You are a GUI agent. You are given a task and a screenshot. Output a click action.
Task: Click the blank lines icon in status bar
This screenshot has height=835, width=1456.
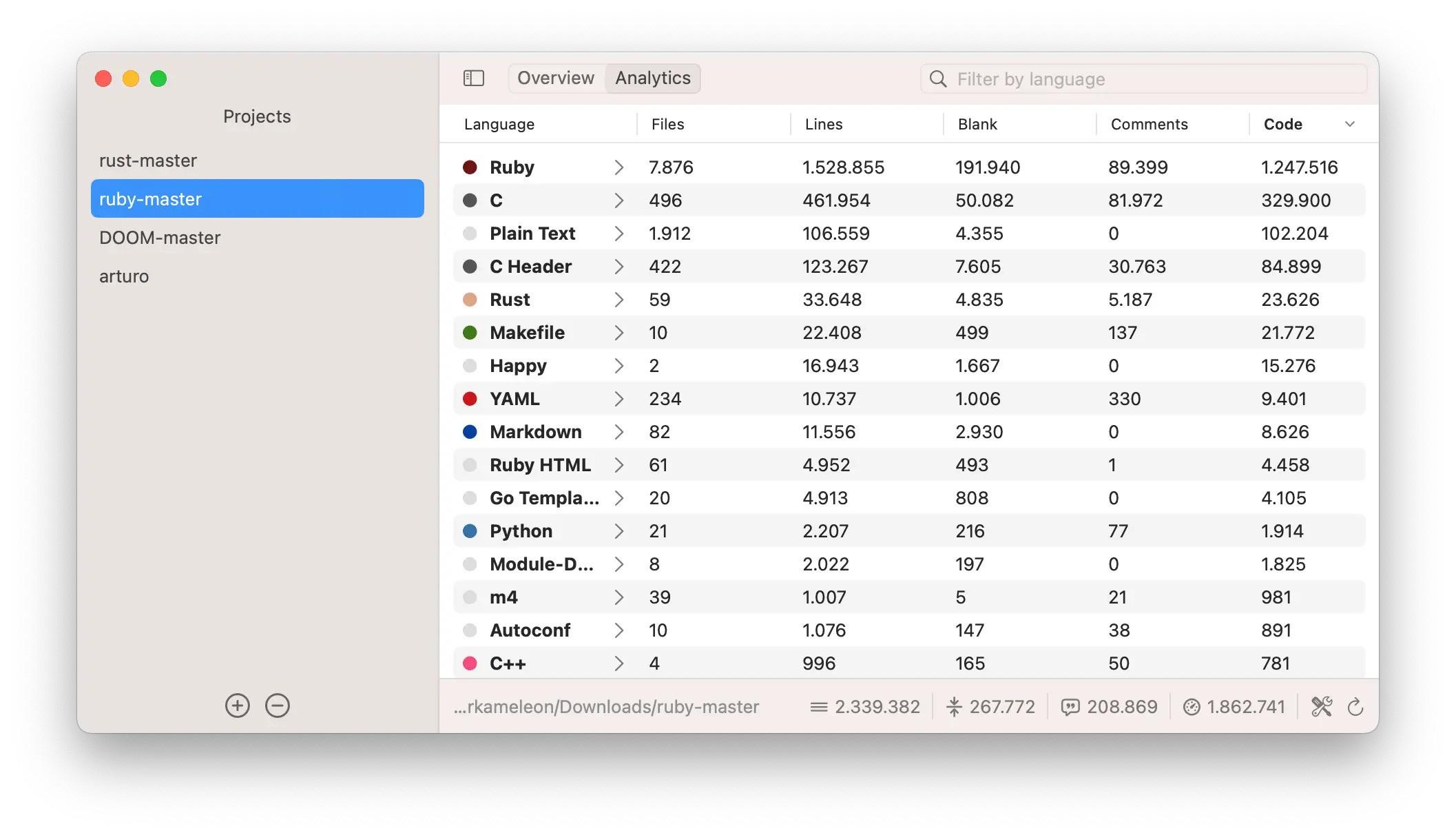point(954,707)
